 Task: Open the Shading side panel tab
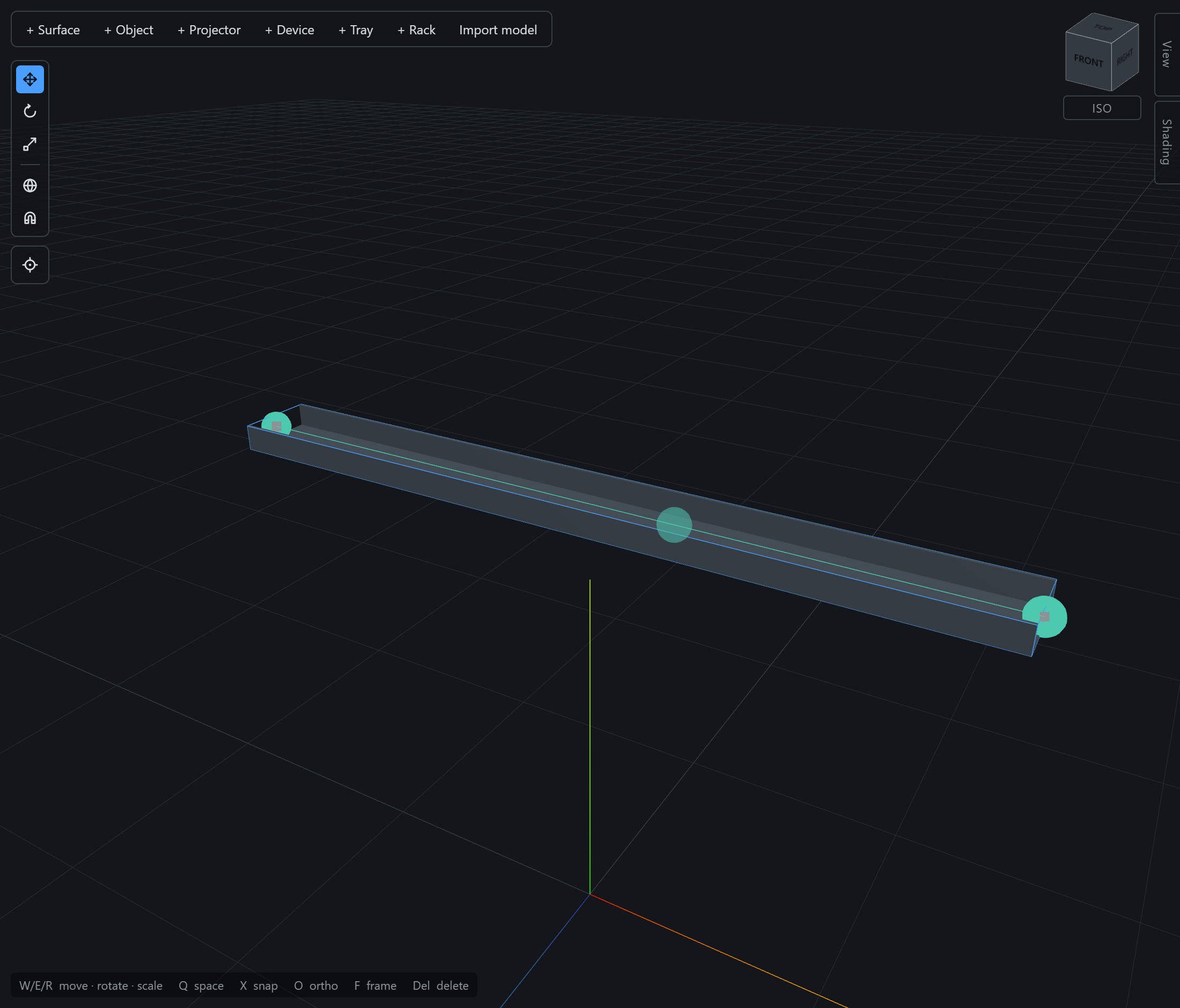(x=1167, y=142)
